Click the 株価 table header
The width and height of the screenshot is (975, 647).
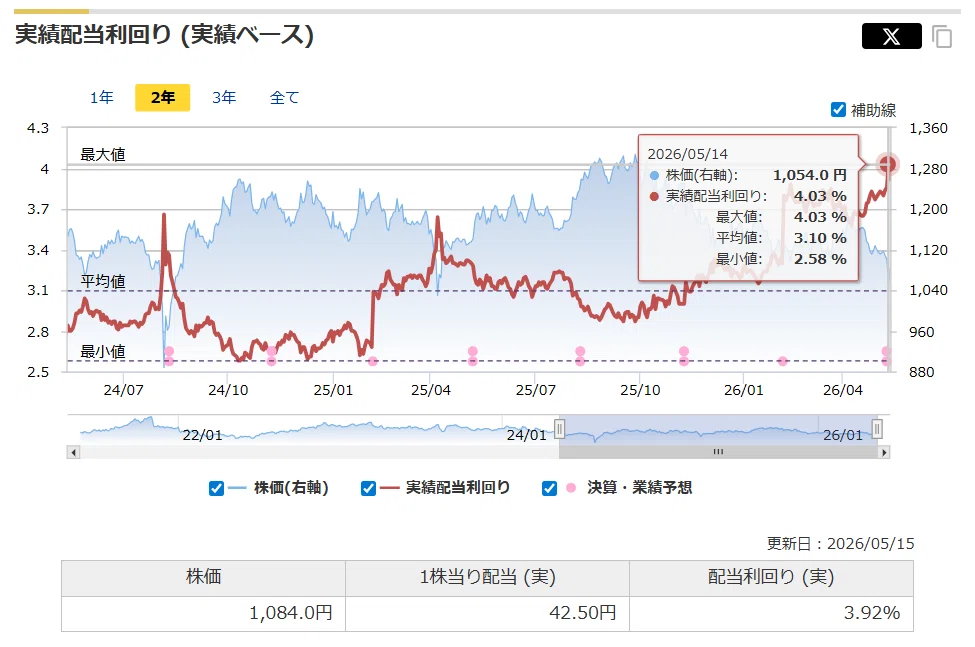pos(203,577)
